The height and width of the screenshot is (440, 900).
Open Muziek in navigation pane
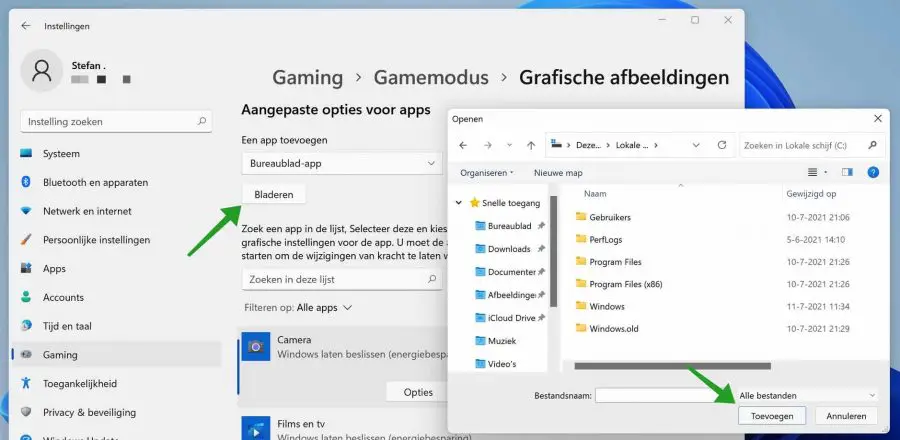point(496,341)
